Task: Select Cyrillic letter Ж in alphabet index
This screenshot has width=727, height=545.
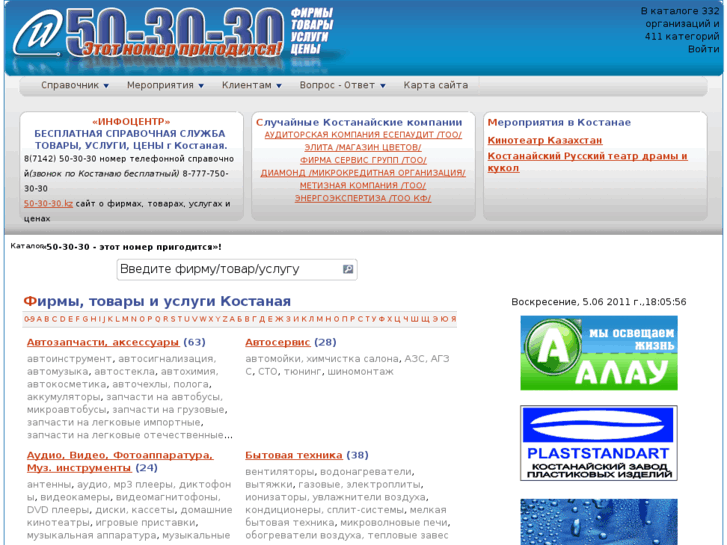Action: pyautogui.click(x=279, y=319)
